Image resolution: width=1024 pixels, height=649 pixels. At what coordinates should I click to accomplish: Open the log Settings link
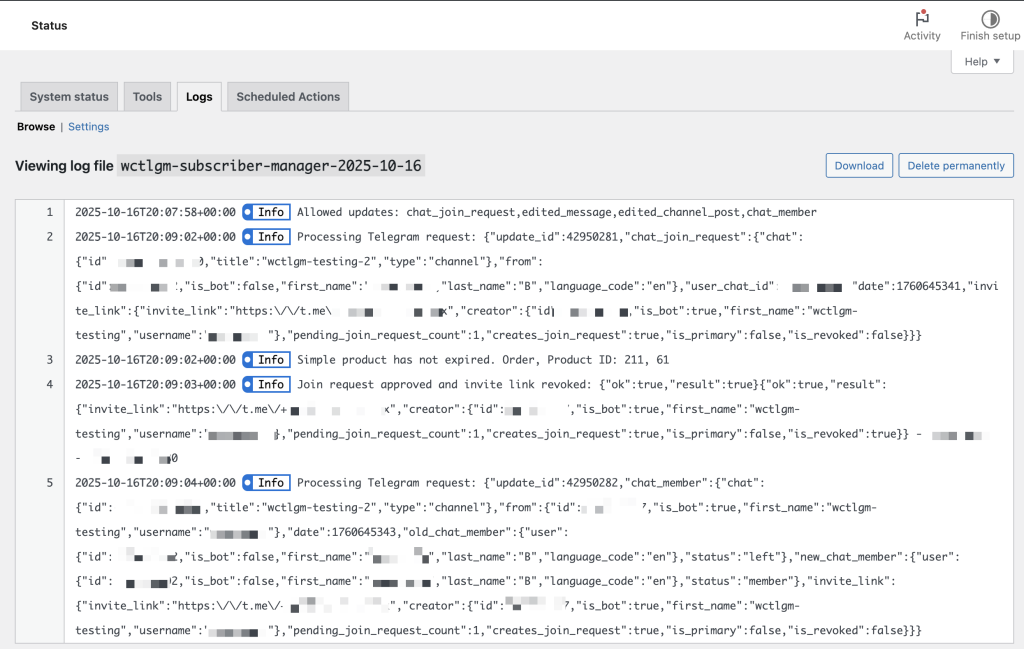(x=89, y=127)
